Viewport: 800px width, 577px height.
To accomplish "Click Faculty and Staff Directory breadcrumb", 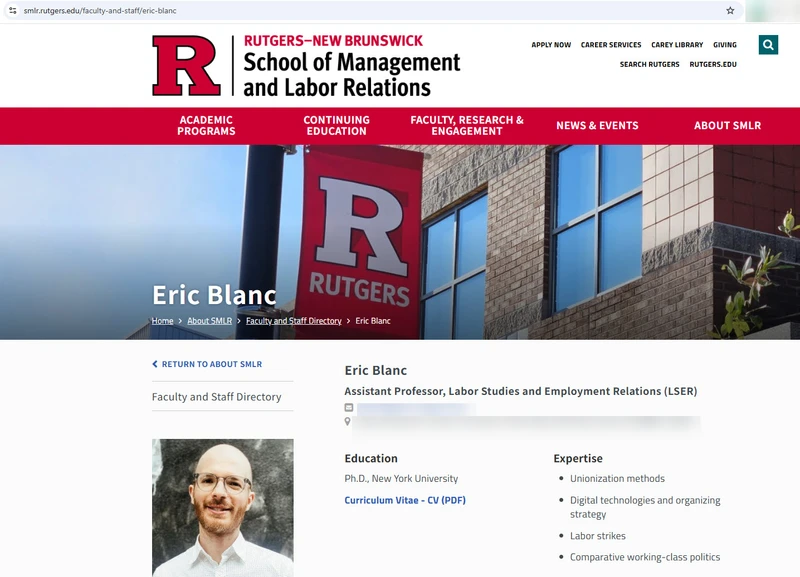I will point(293,321).
